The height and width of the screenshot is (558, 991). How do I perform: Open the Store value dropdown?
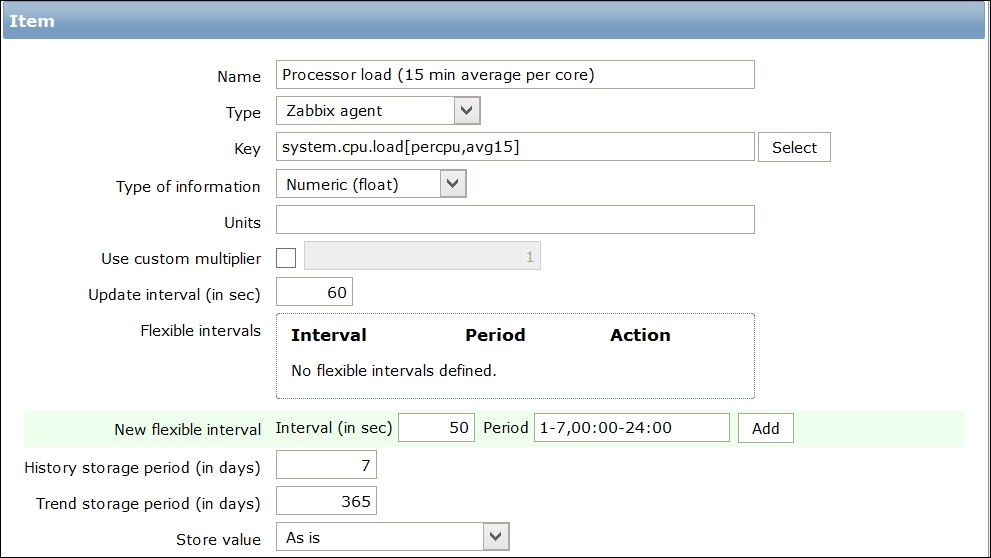(x=392, y=537)
